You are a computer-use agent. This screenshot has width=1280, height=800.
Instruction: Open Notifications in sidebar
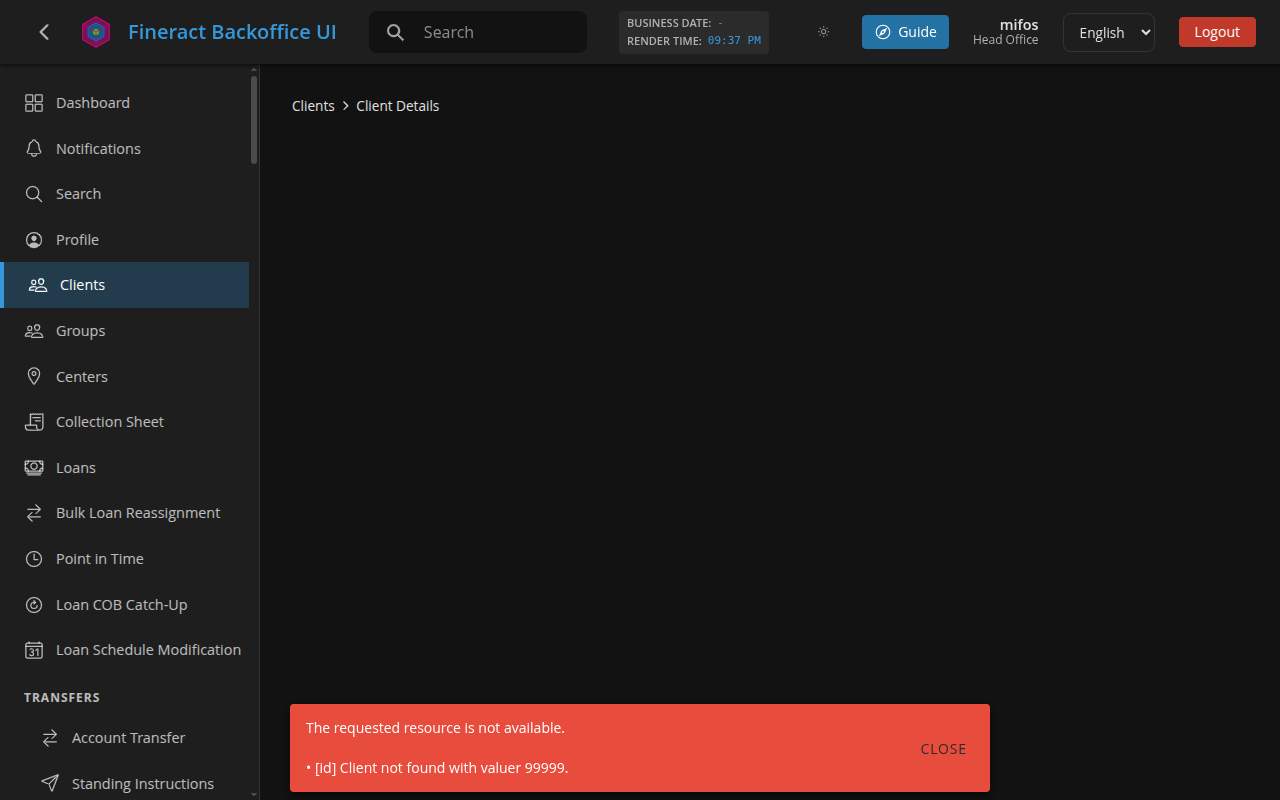point(124,148)
